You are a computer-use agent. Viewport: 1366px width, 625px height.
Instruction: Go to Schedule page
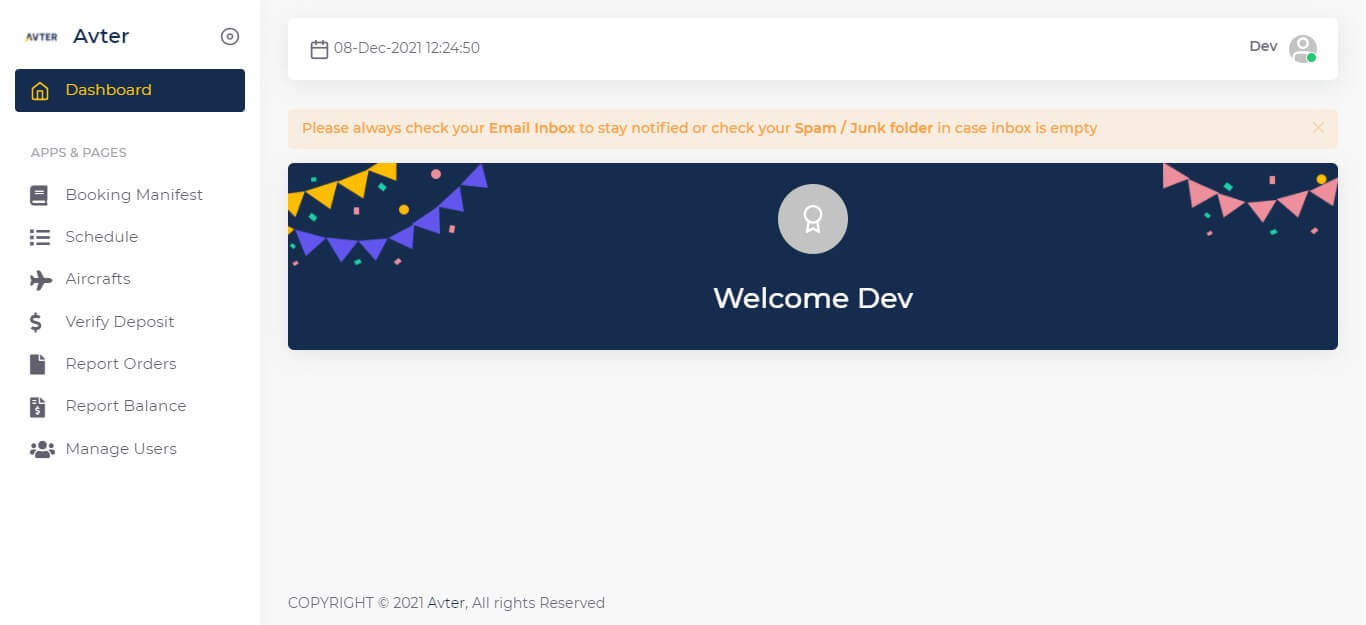(x=130, y=237)
